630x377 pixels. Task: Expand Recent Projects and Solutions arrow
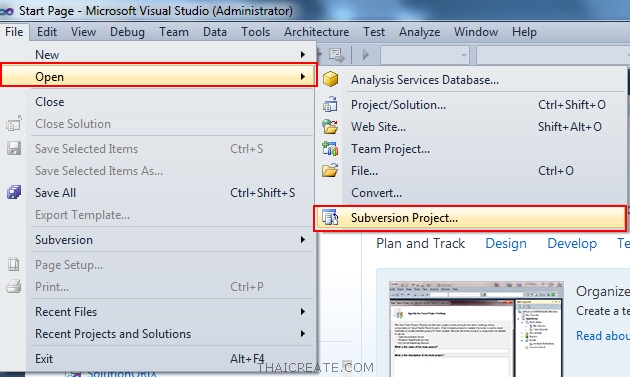pos(303,334)
